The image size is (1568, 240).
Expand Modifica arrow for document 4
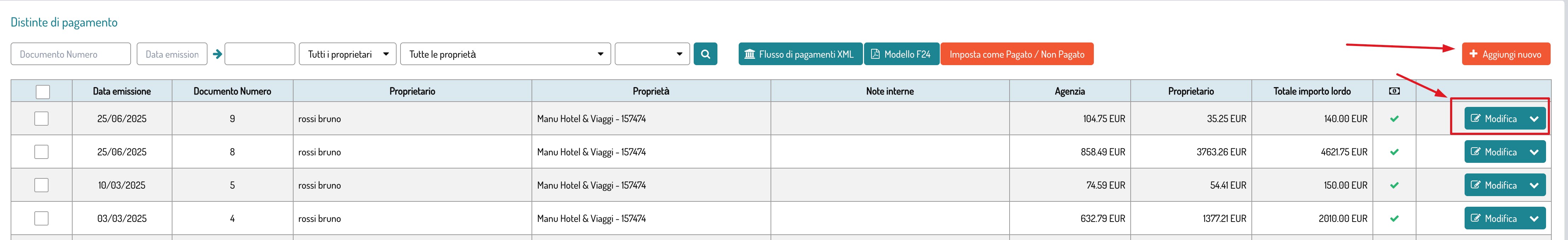point(1534,218)
